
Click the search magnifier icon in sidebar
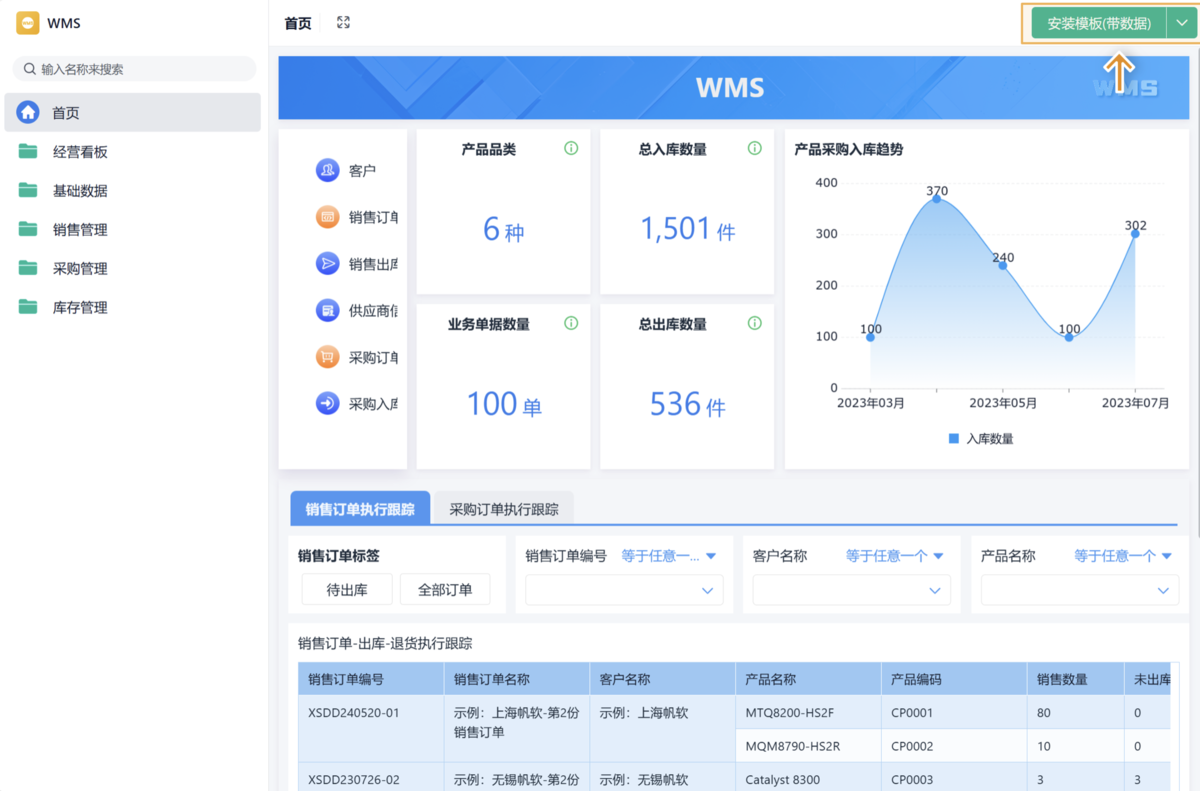(x=28, y=69)
